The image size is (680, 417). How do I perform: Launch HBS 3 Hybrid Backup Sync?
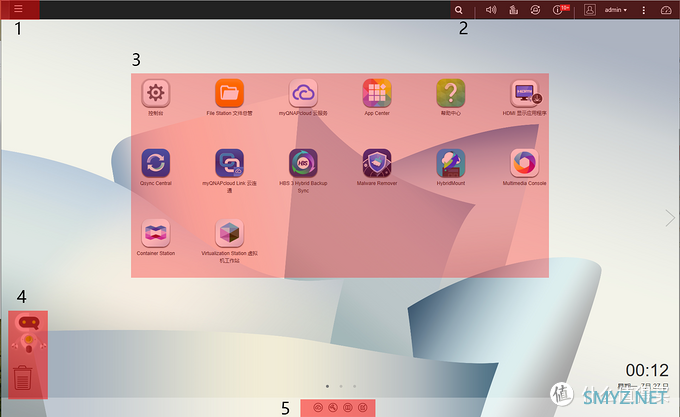point(303,163)
